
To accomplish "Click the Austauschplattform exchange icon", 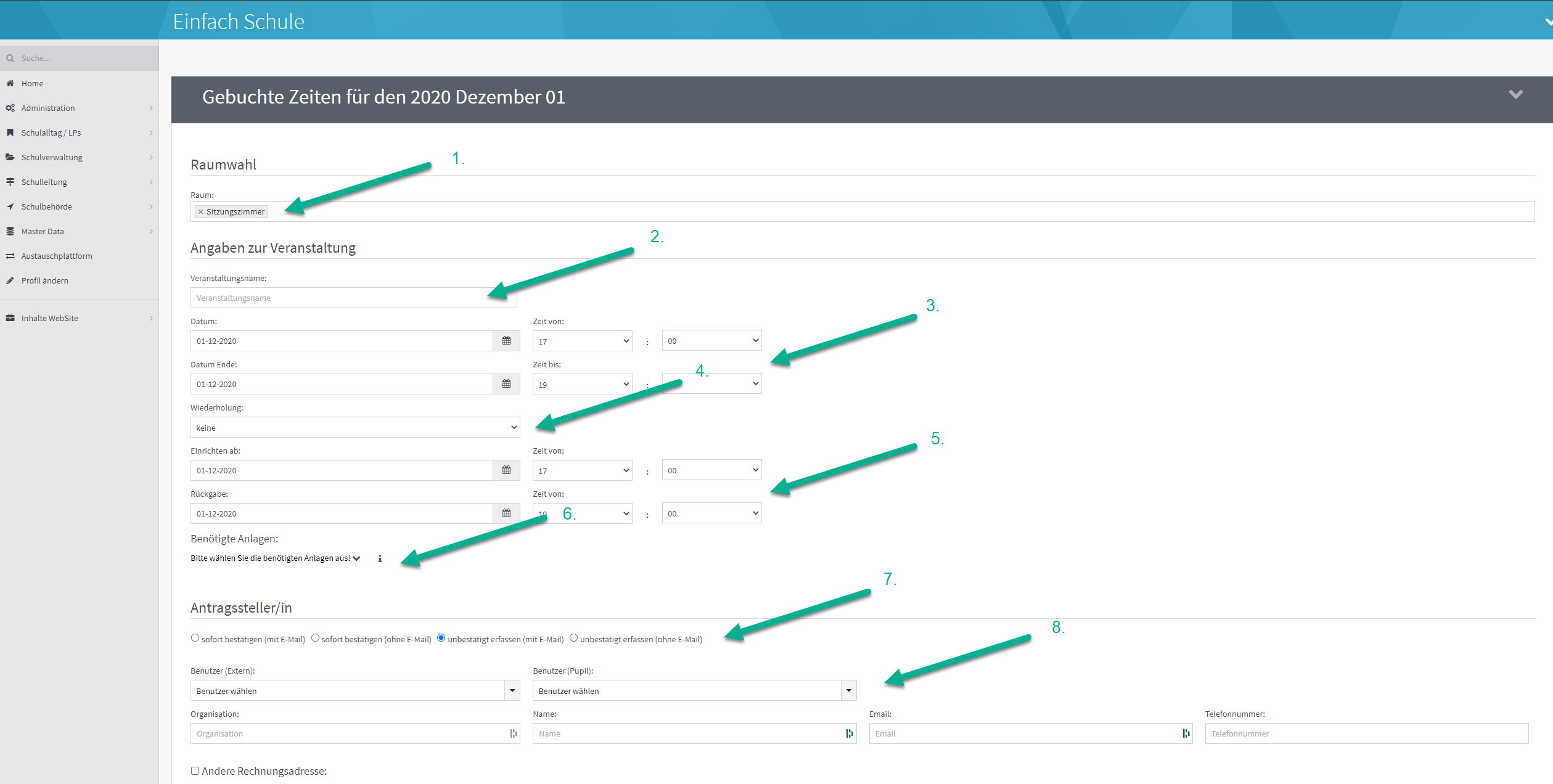I will [10, 256].
